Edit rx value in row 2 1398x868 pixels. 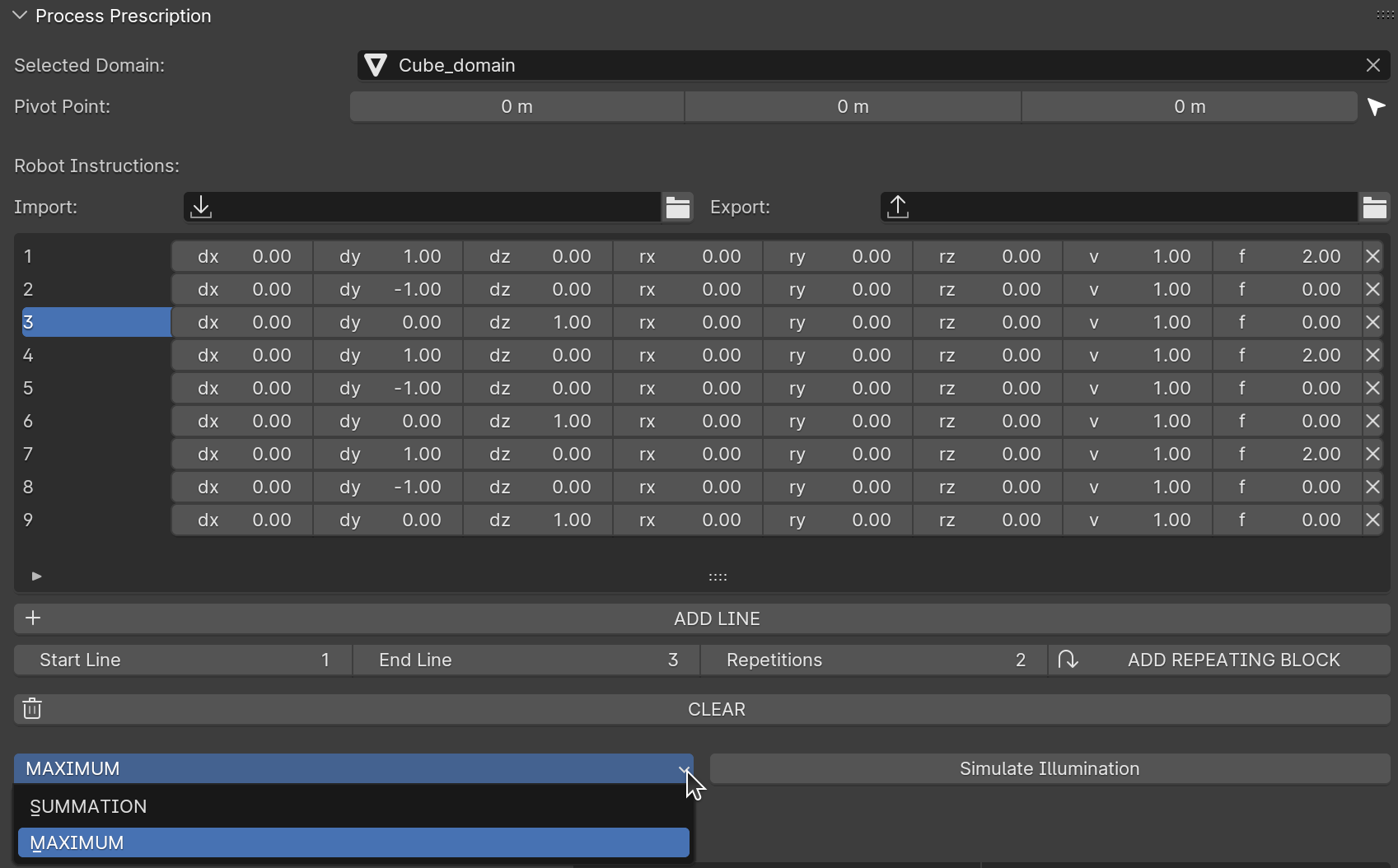(688, 289)
